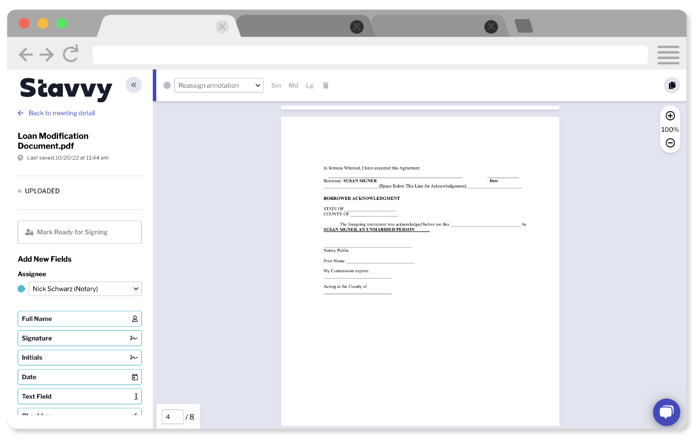Switch to the second browser tab
Image resolution: width=700 pixels, height=442 pixels.
coord(300,27)
